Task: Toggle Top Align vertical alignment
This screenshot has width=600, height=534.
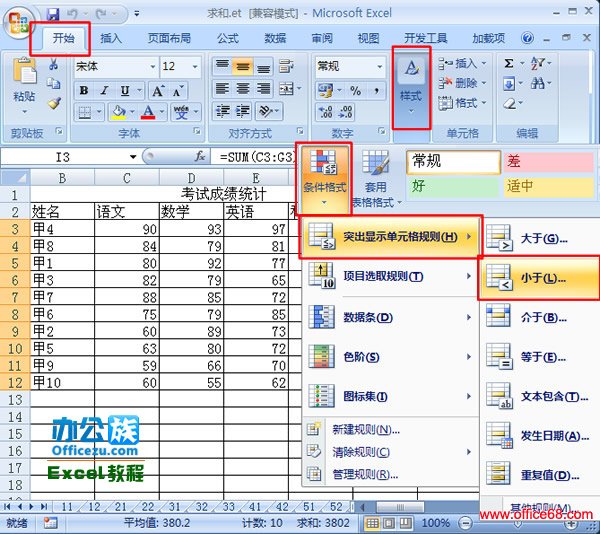Action: pos(222,66)
